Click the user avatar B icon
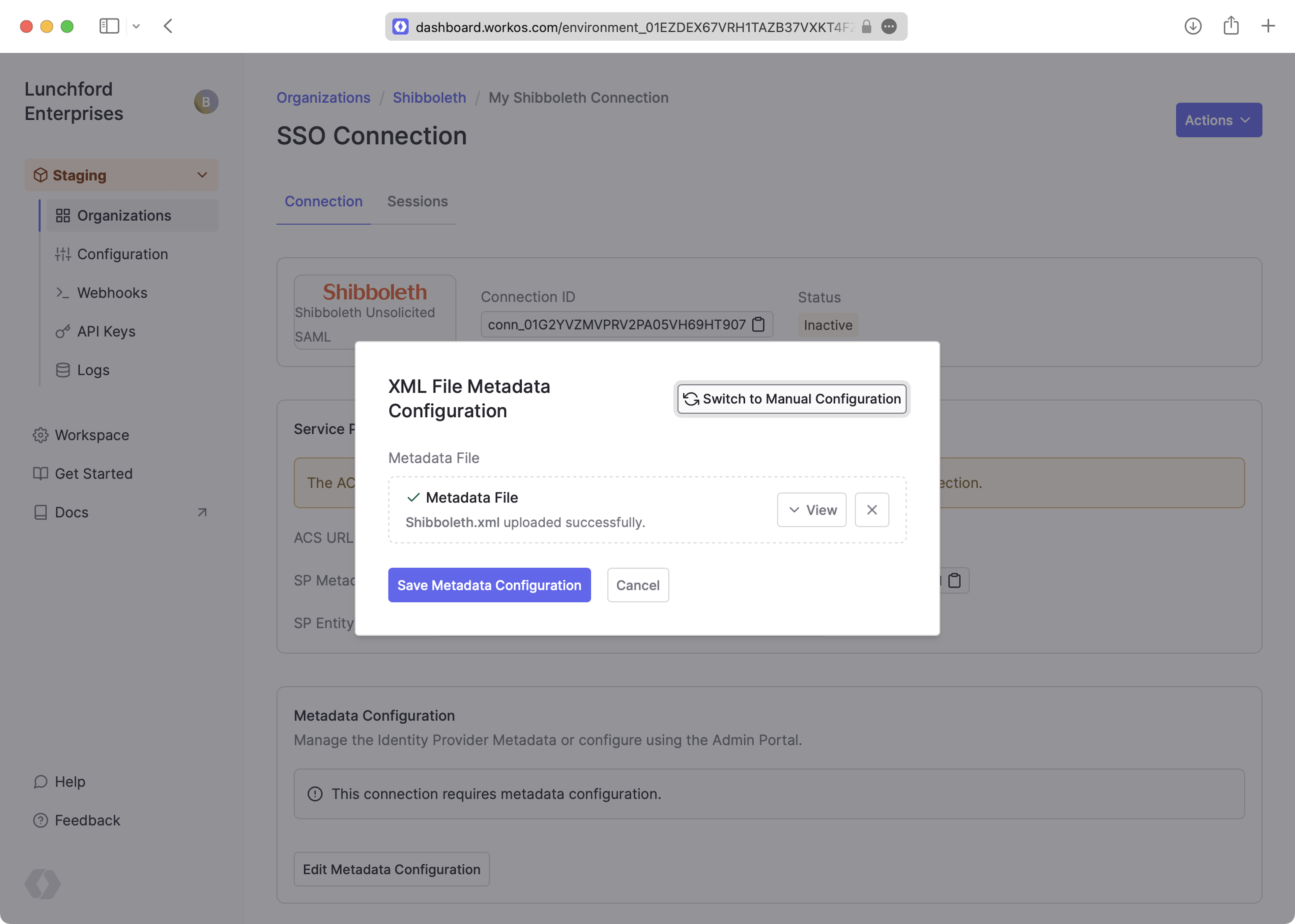1295x924 pixels. click(x=206, y=102)
